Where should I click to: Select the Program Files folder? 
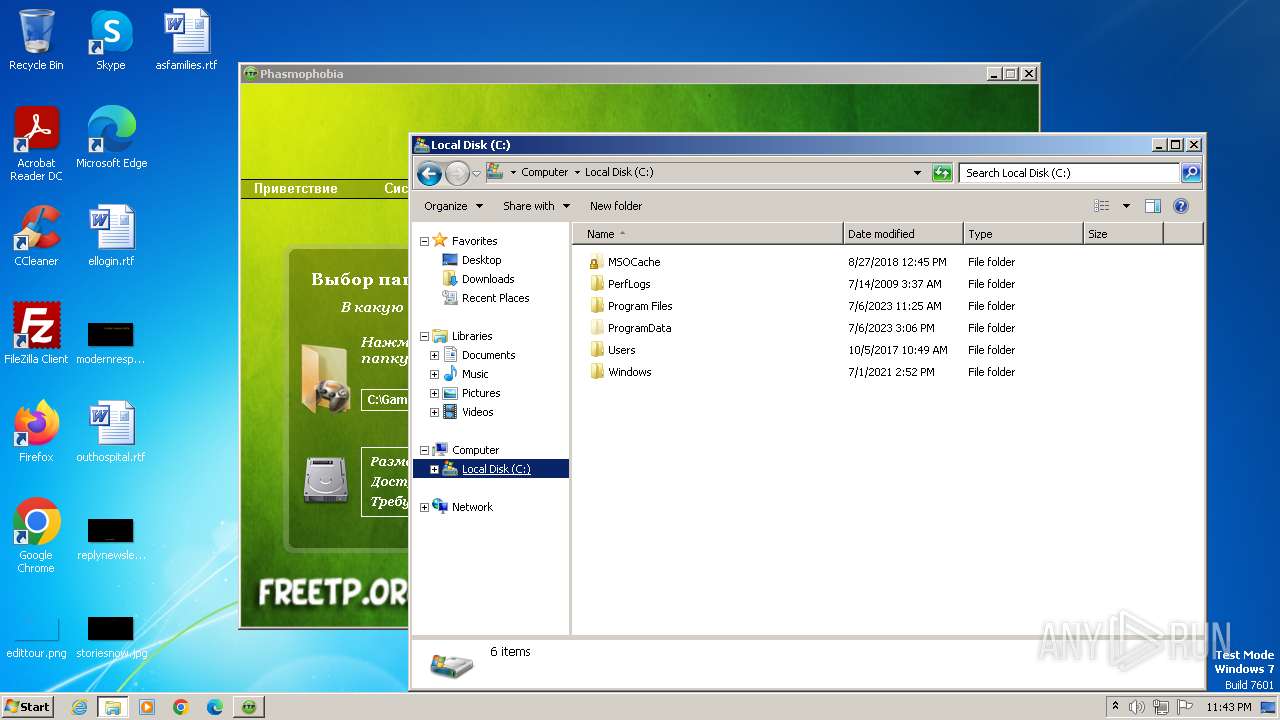coord(640,306)
